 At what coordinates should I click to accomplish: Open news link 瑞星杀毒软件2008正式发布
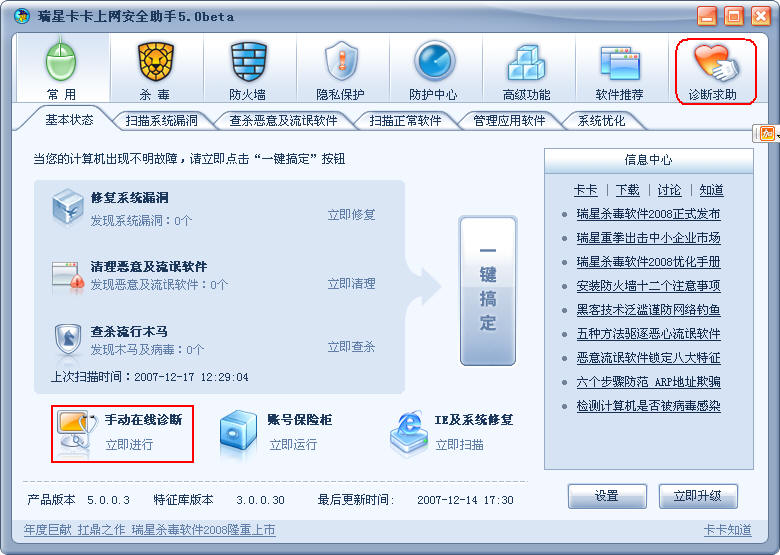point(648,214)
